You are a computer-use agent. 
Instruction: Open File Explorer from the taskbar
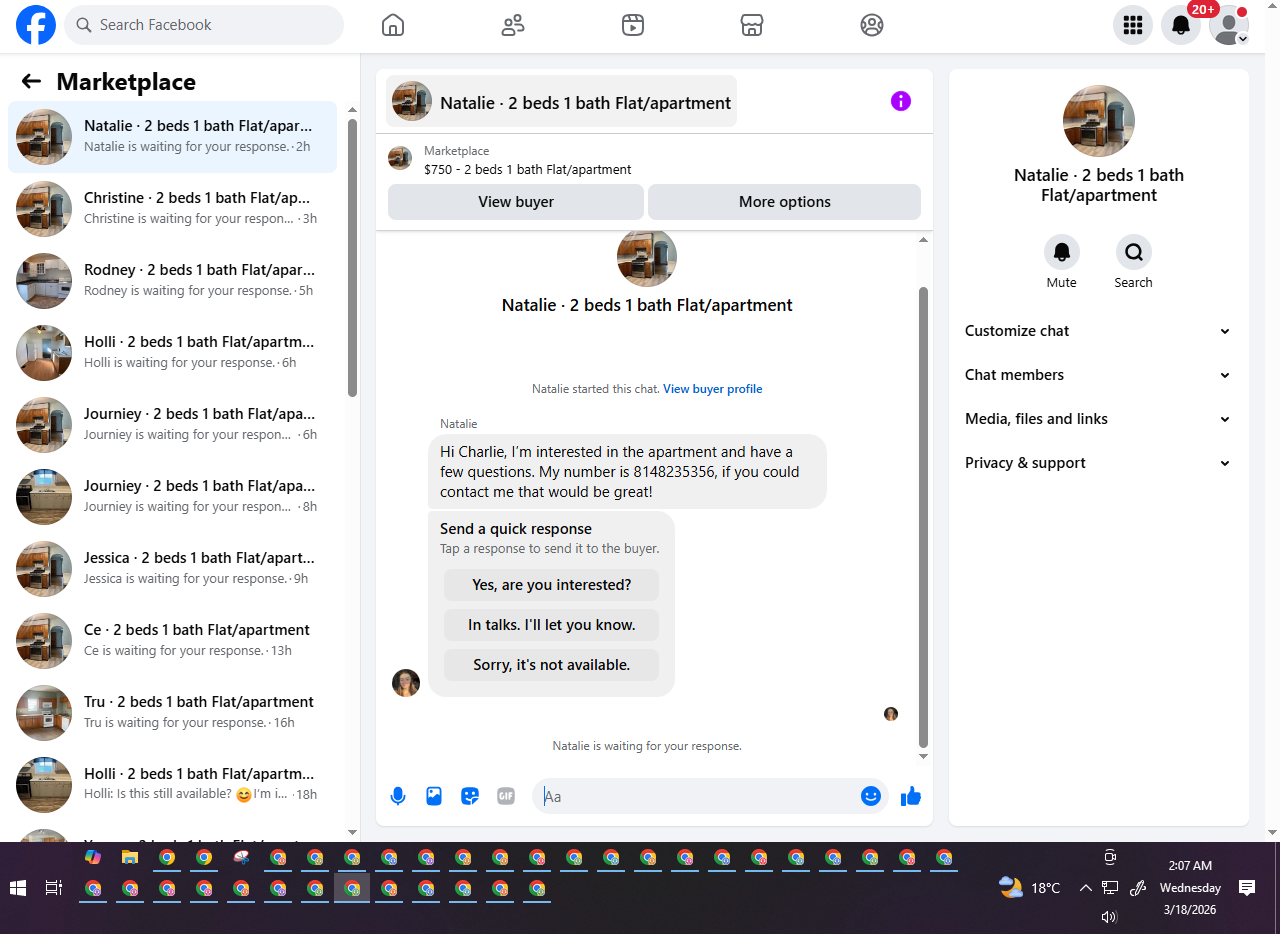(x=130, y=858)
